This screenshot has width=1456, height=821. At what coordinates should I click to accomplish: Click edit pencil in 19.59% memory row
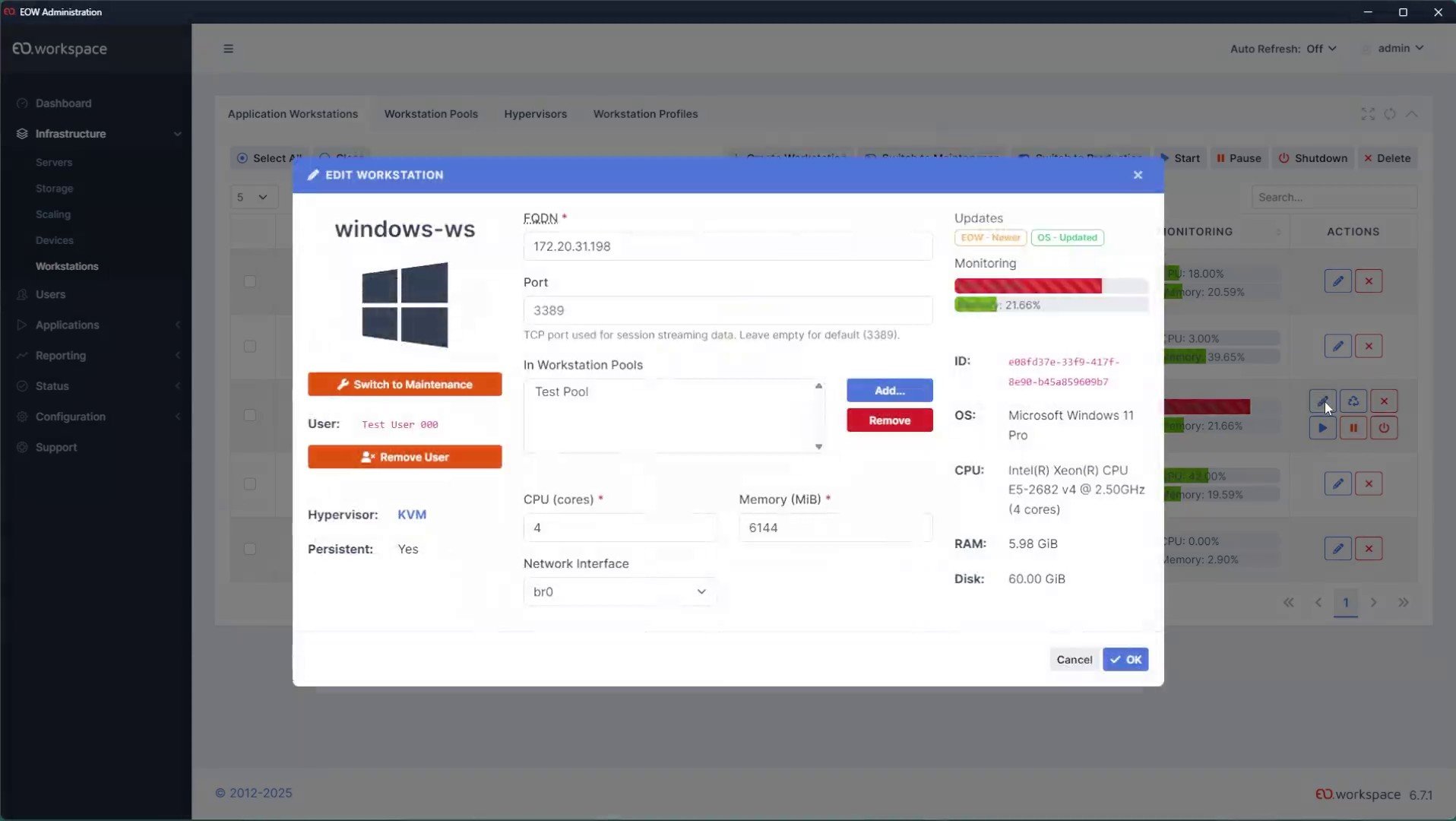pyautogui.click(x=1337, y=483)
